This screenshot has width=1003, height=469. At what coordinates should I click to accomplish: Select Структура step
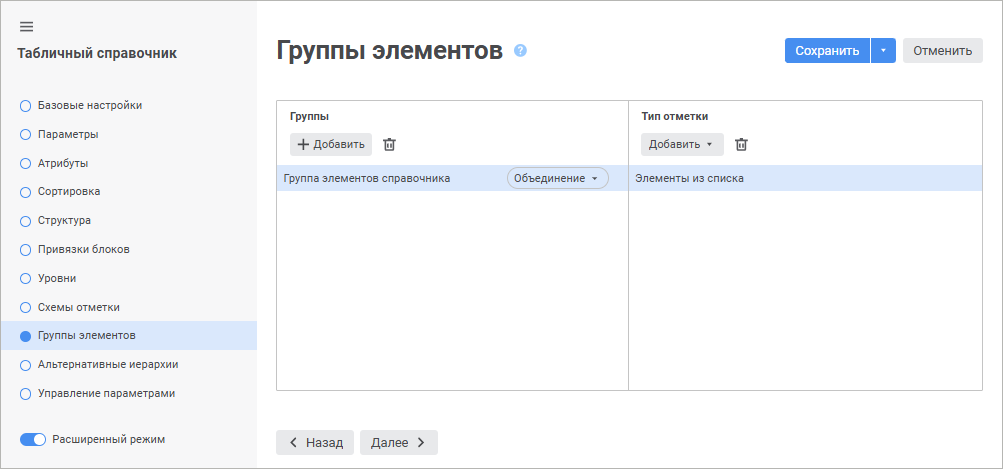tap(129, 221)
